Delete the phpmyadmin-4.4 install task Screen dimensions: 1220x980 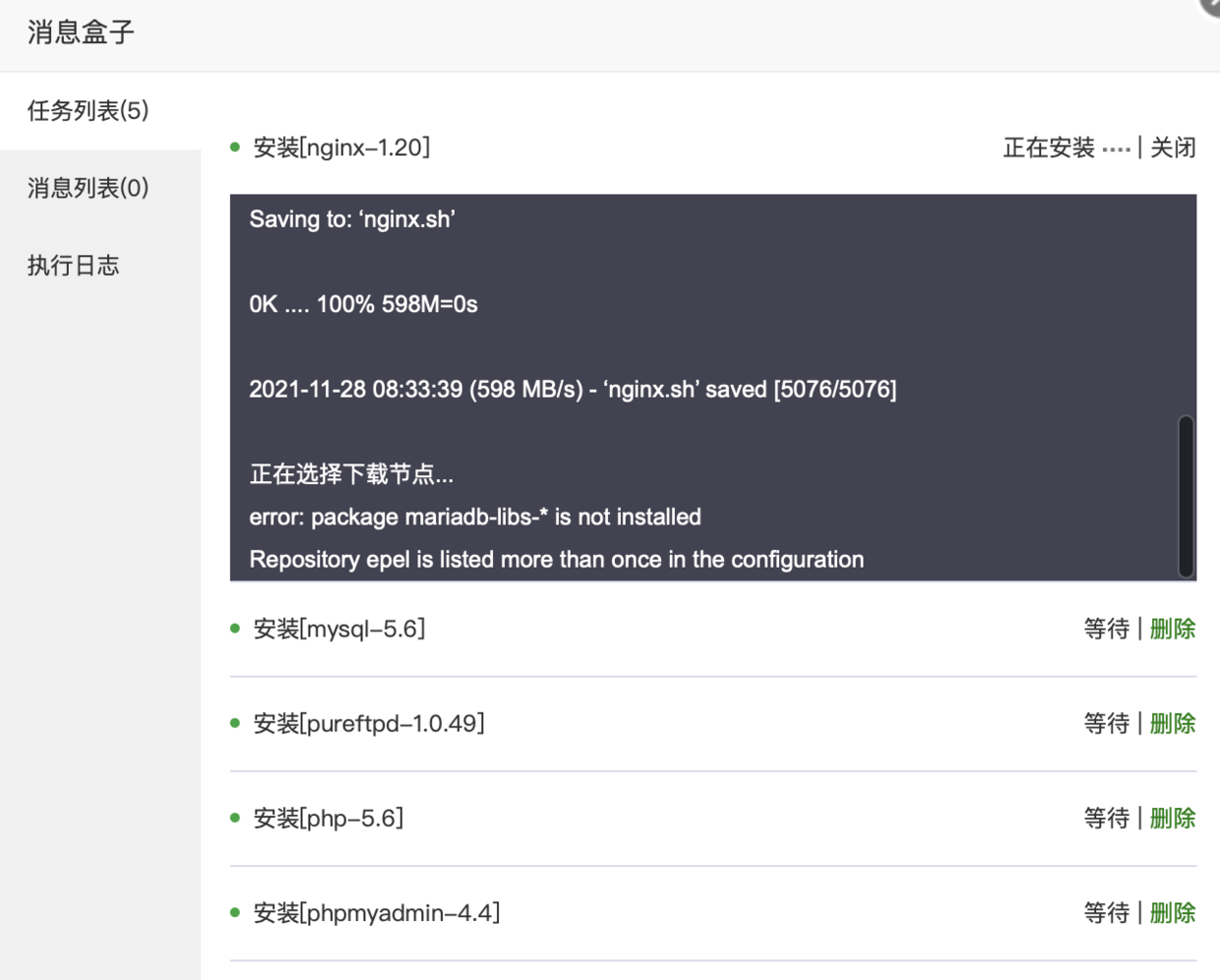[1173, 913]
